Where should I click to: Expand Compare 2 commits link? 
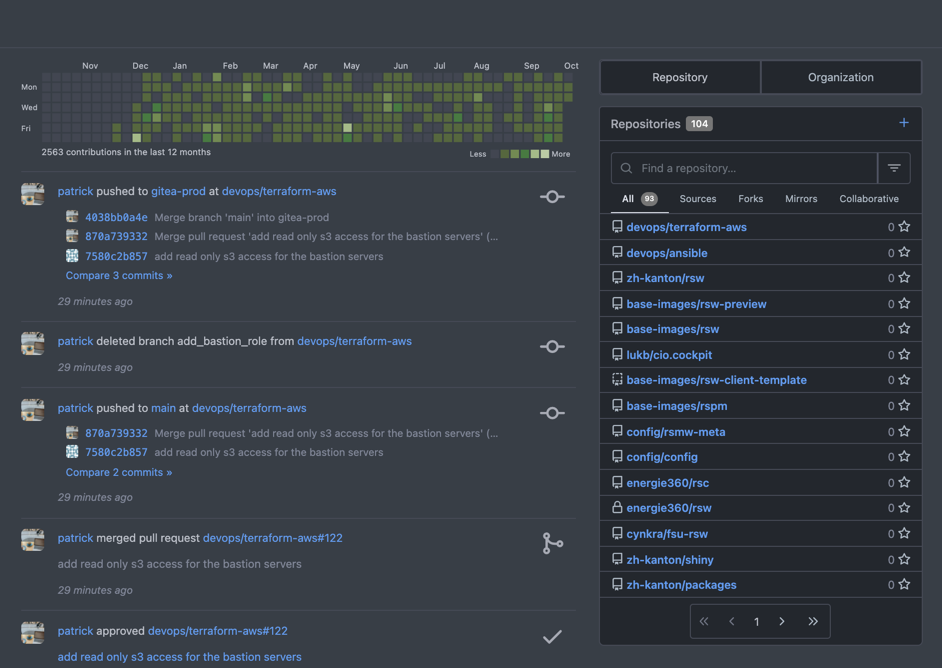119,472
